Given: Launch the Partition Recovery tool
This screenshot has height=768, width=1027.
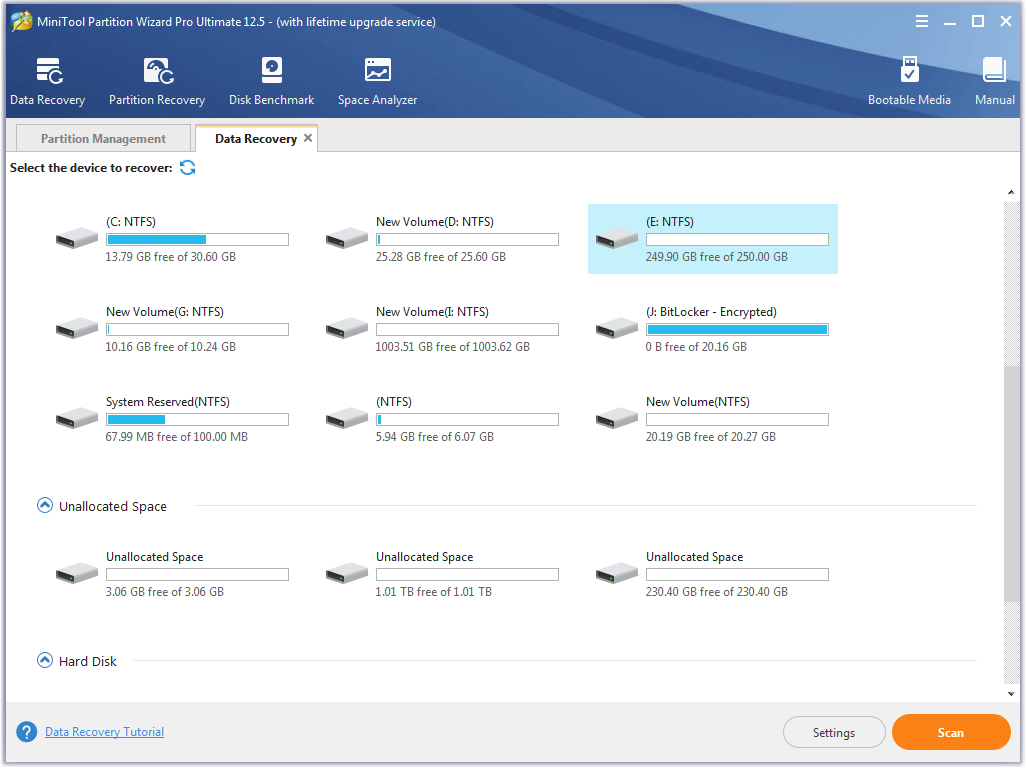Looking at the screenshot, I should pyautogui.click(x=157, y=81).
